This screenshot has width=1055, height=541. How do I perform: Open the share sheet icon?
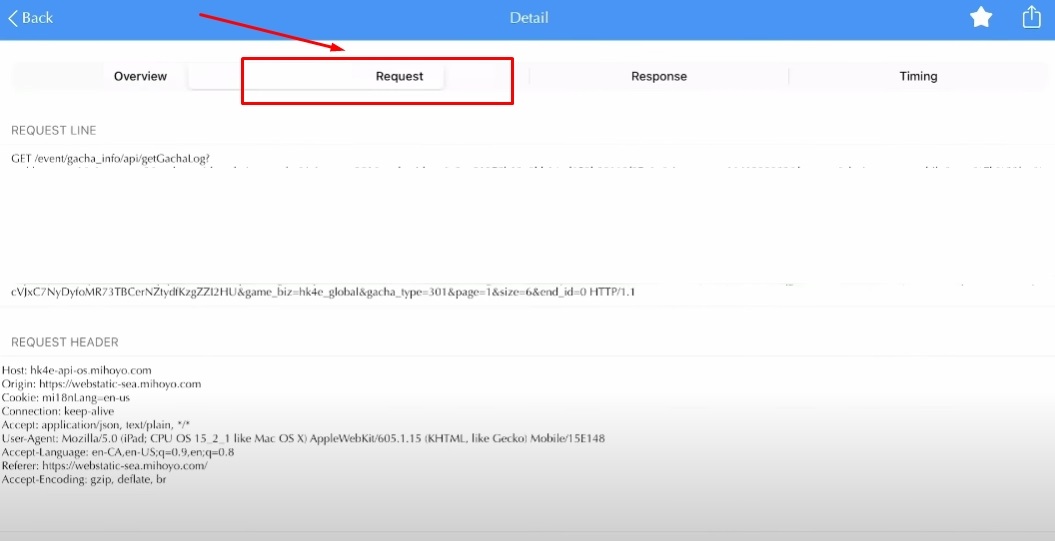(x=1031, y=18)
